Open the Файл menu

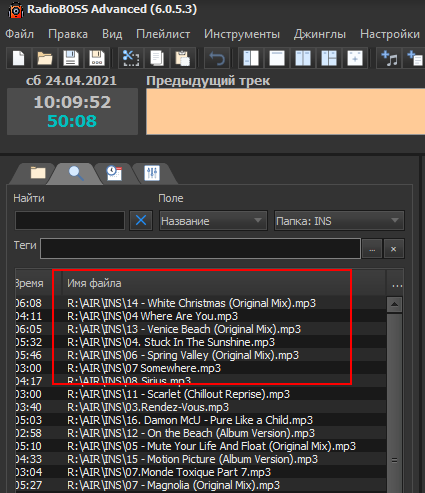click(19, 34)
